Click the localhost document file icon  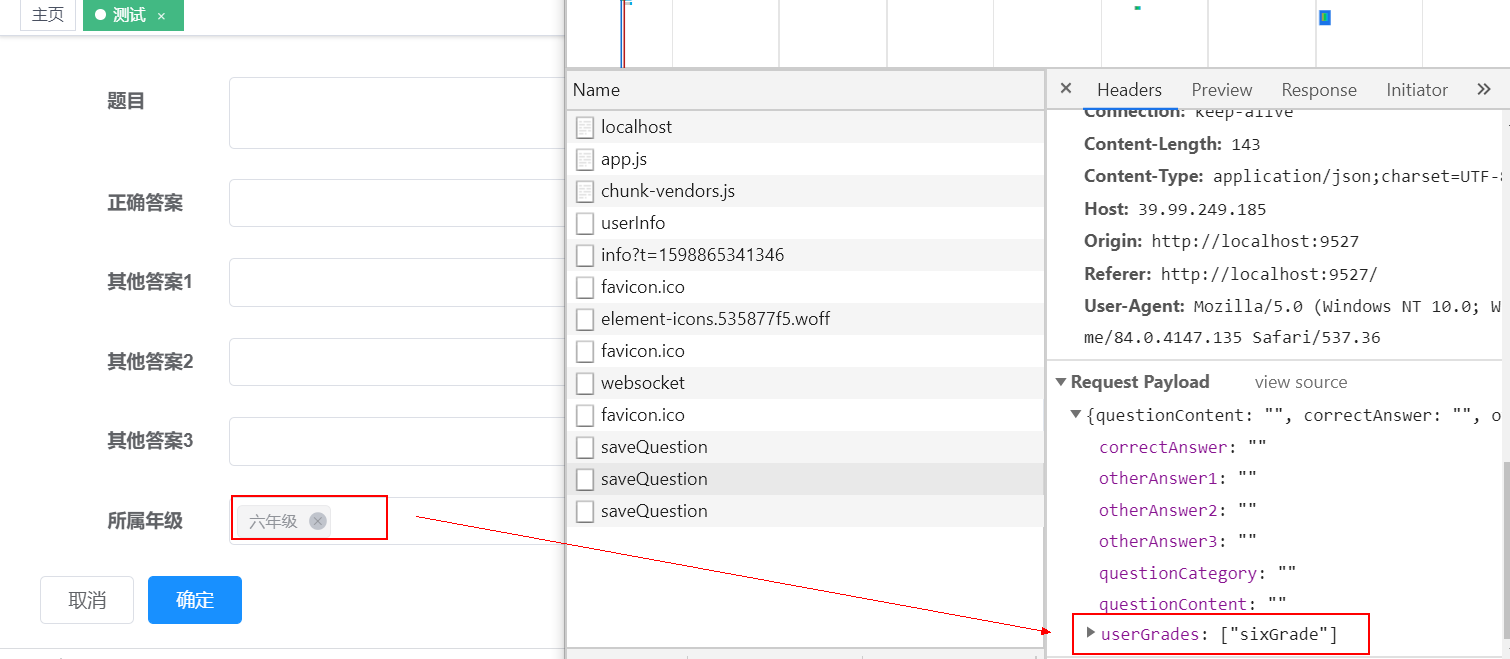[585, 127]
